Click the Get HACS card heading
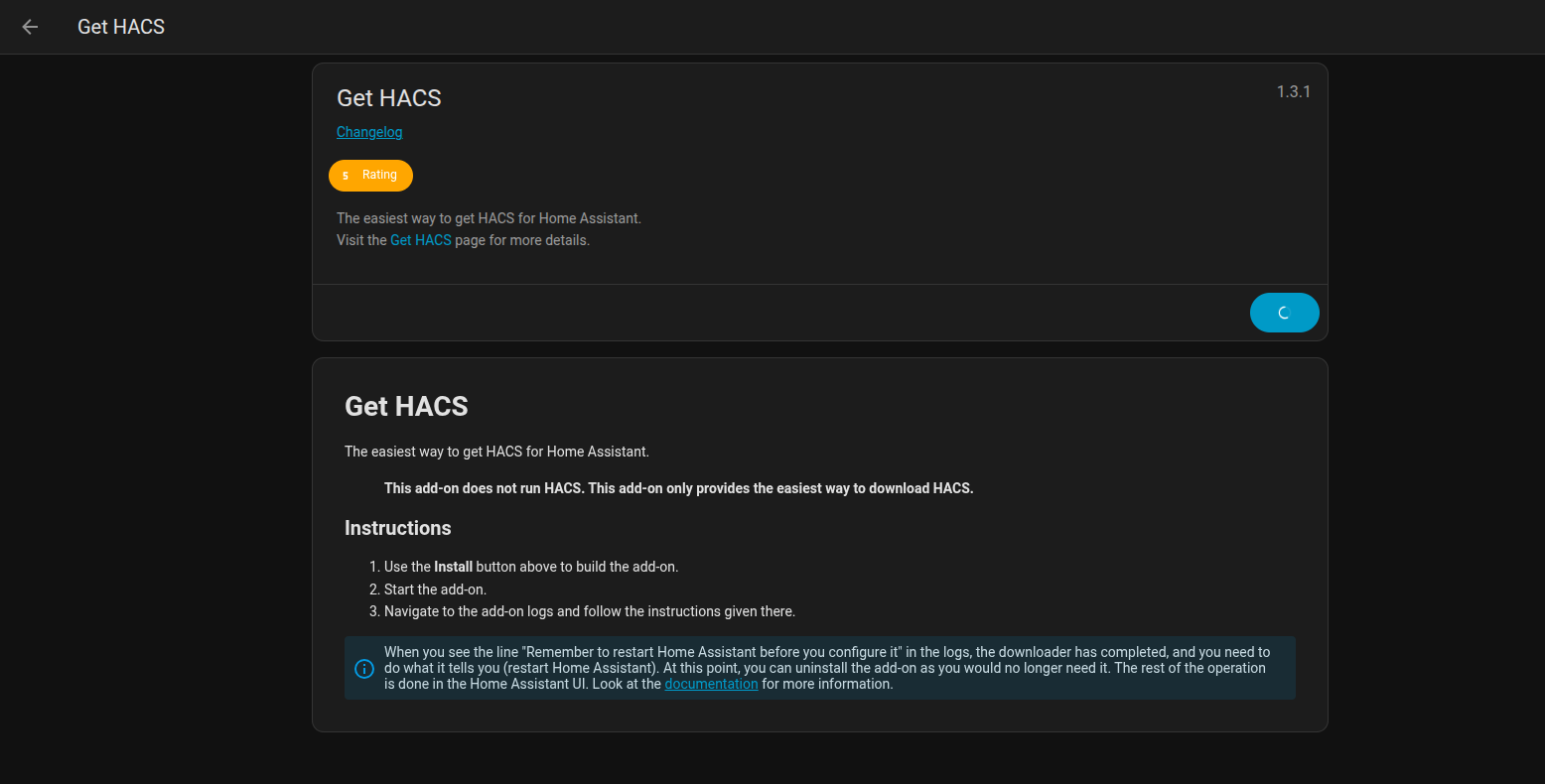 (x=388, y=98)
